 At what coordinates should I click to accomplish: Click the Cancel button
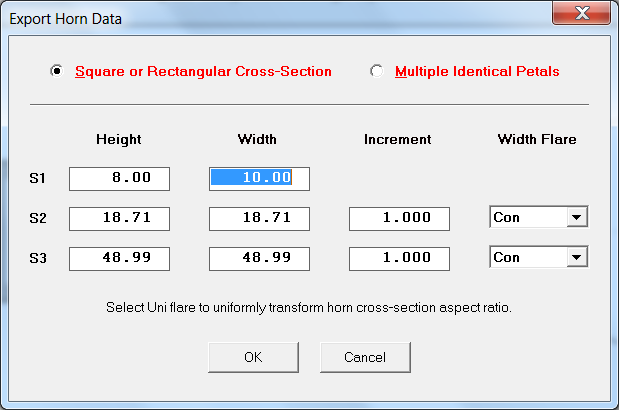(x=365, y=357)
